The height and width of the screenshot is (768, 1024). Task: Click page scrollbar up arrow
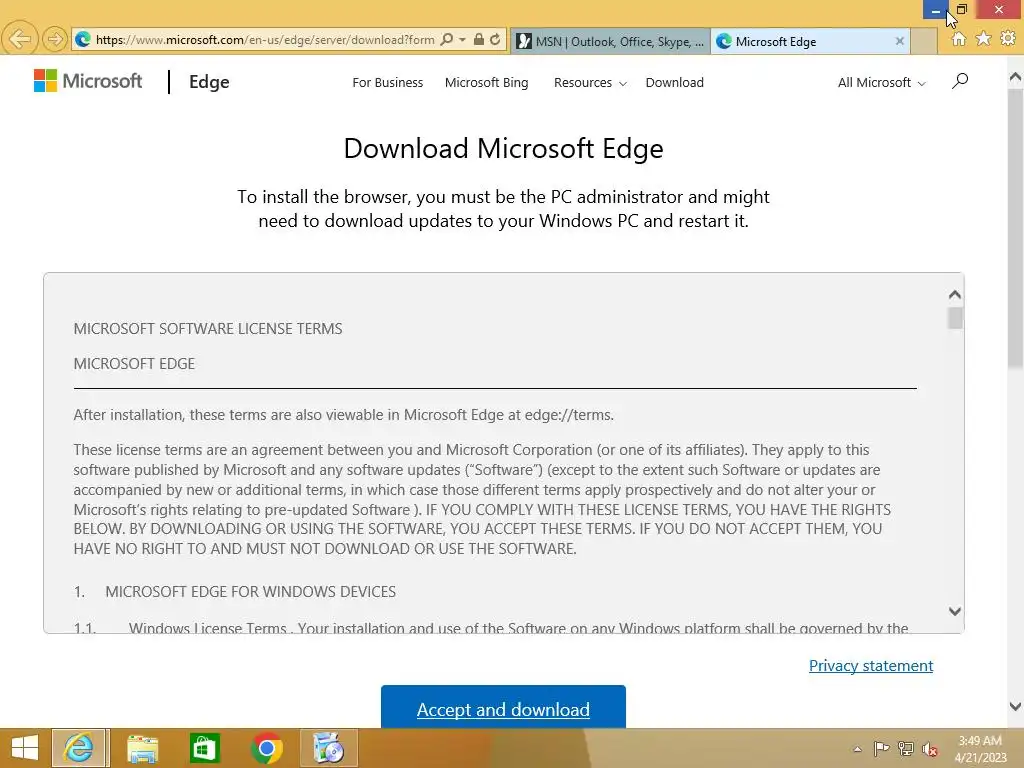(1015, 77)
